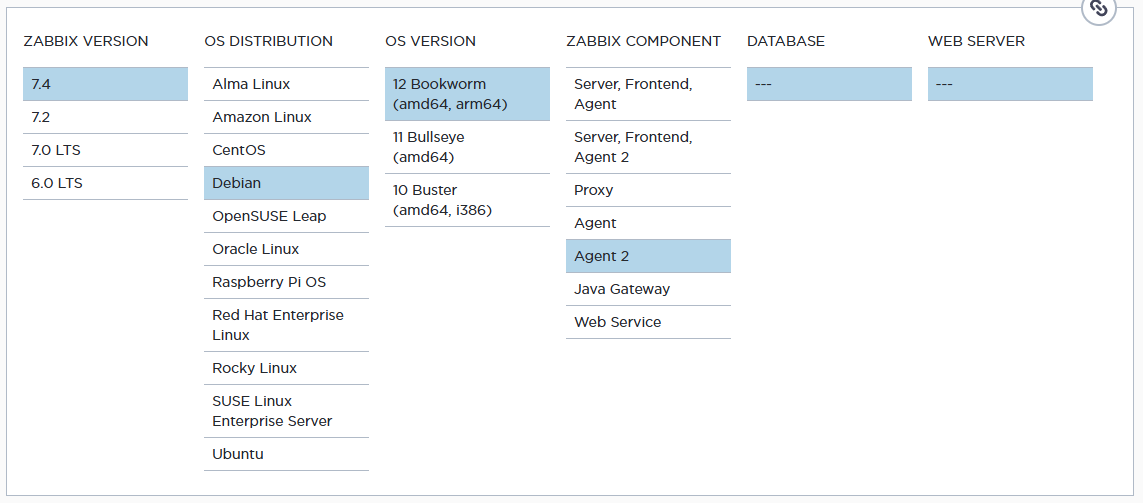Select Ubuntu distribution
The width and height of the screenshot is (1143, 503).
[x=286, y=454]
